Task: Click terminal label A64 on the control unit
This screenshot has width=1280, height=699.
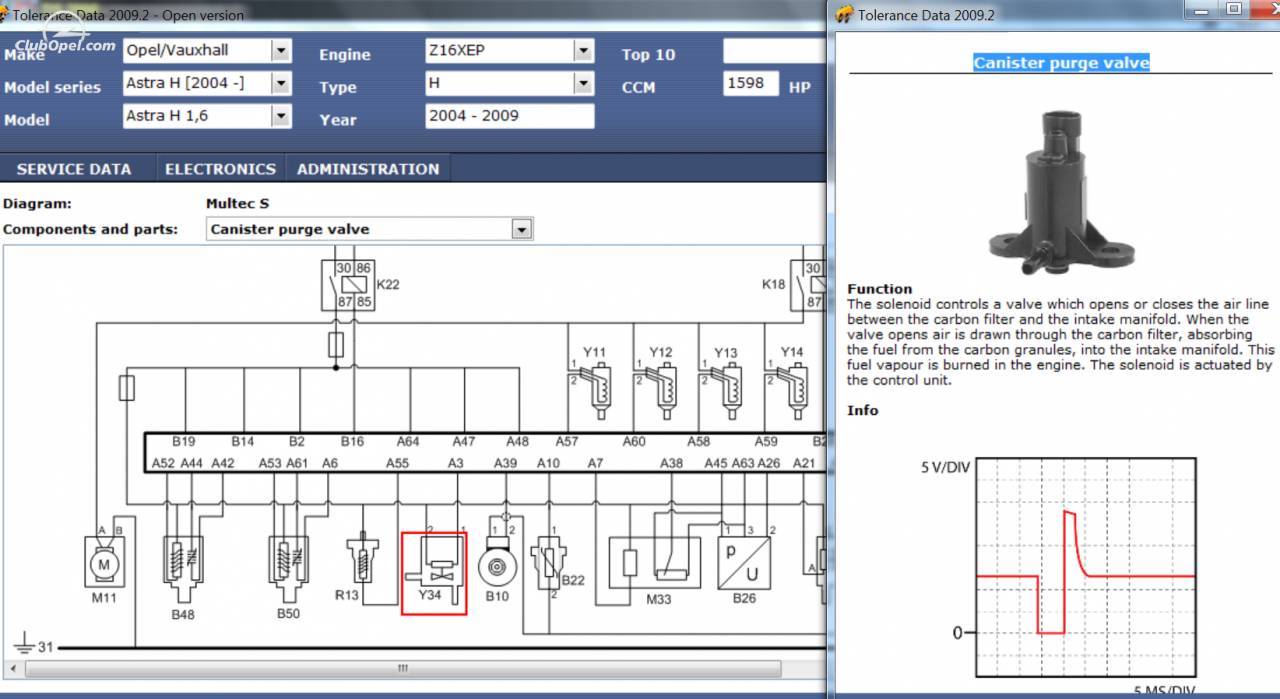Action: coord(408,441)
